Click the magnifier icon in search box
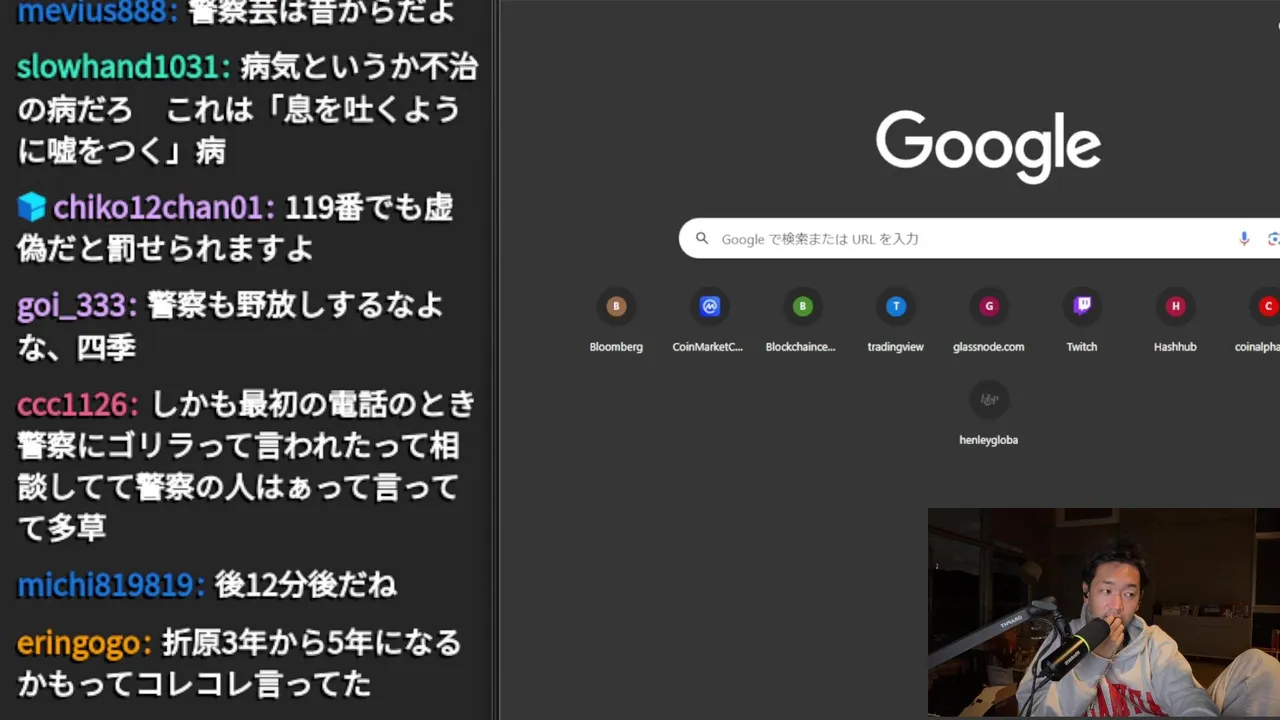Viewport: 1280px width, 720px height. tap(702, 238)
